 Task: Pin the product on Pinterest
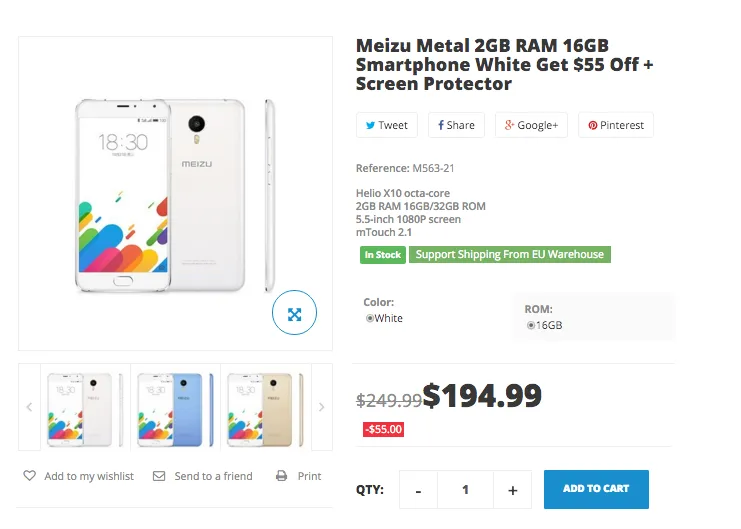tap(615, 125)
